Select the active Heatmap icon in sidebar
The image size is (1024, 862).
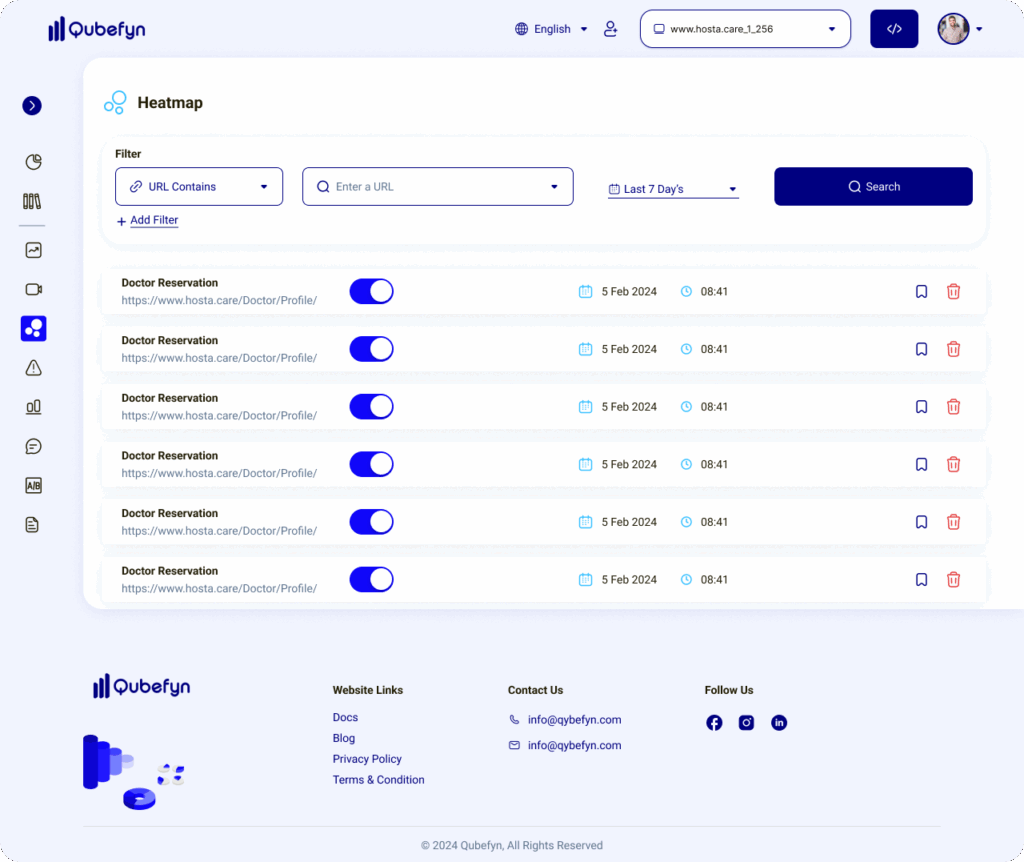[33, 328]
